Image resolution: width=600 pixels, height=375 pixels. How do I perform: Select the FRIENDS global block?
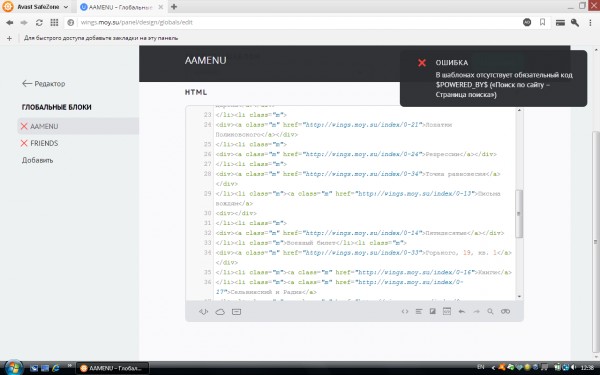[x=44, y=143]
